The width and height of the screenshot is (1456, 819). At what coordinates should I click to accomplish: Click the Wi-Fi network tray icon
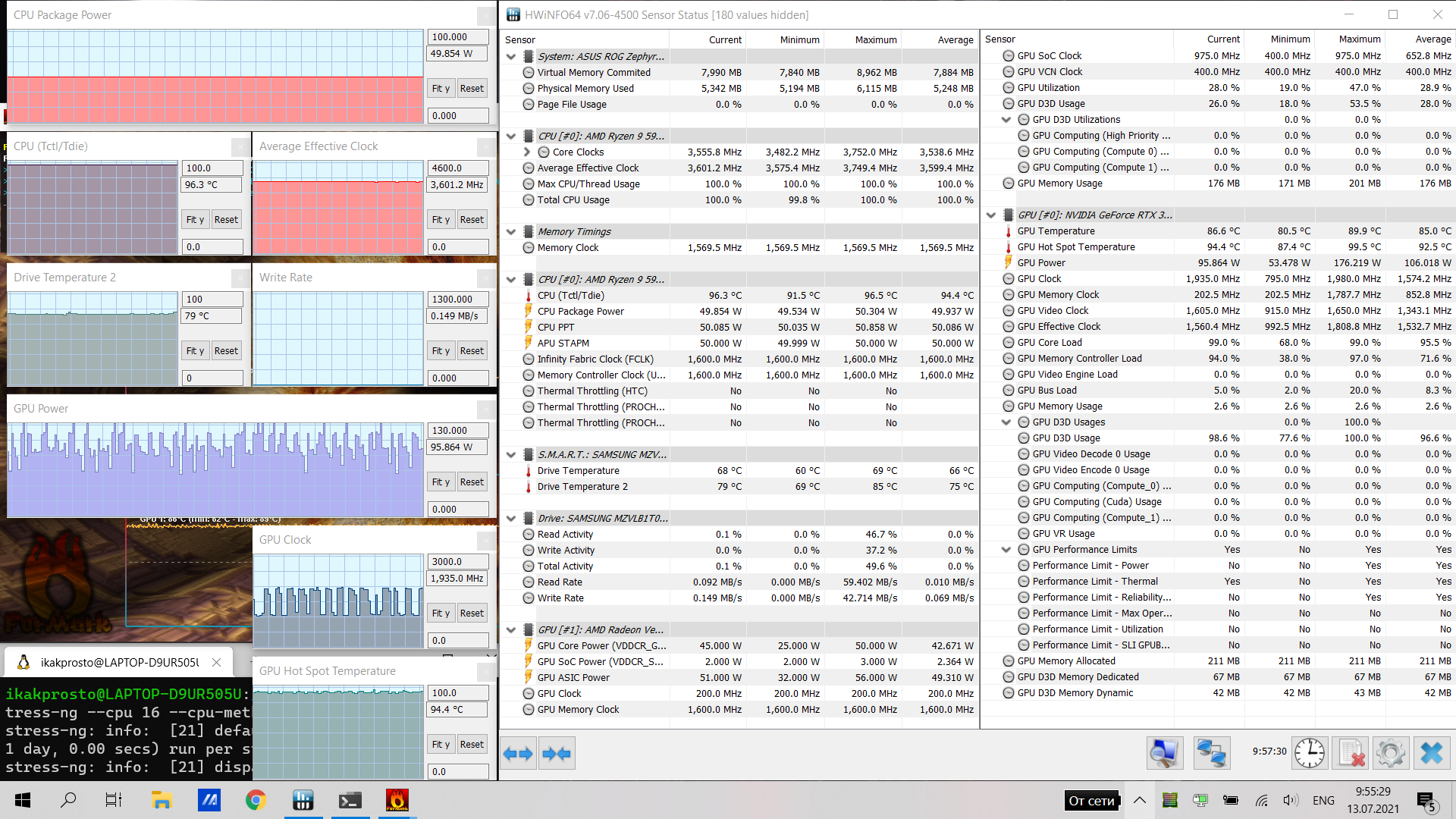point(1261,801)
